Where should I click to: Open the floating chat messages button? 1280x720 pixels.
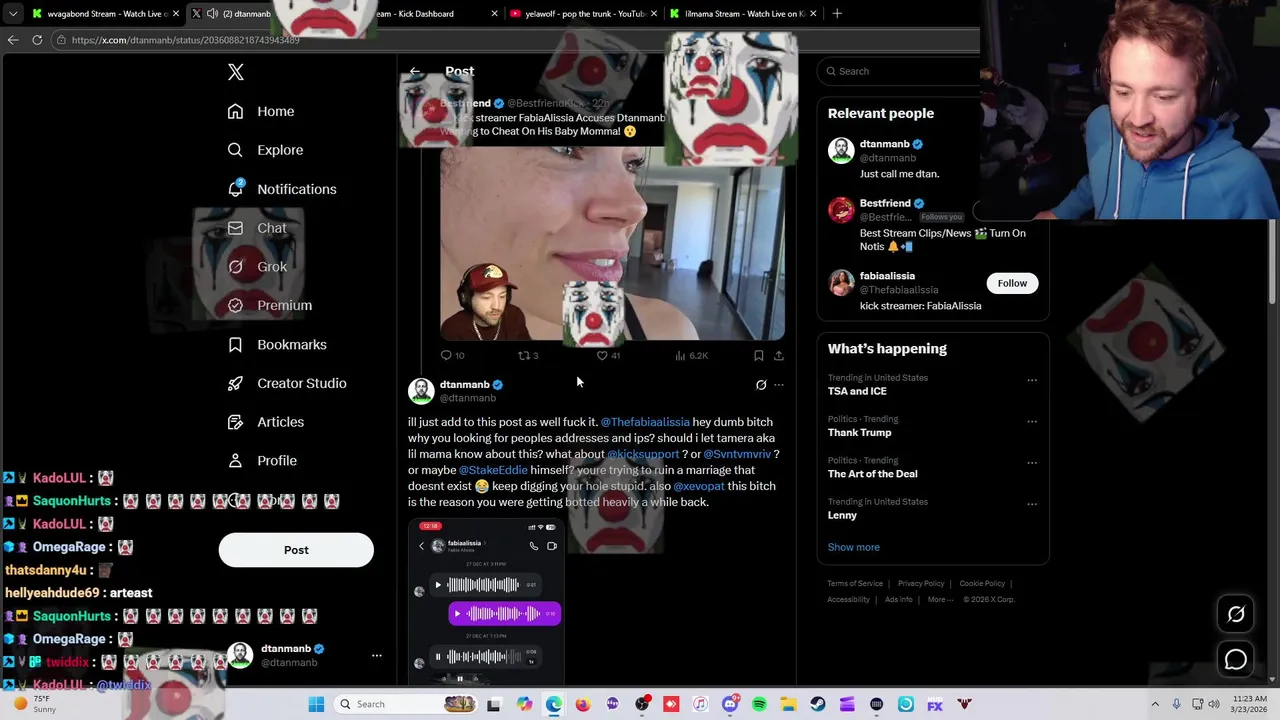1236,659
